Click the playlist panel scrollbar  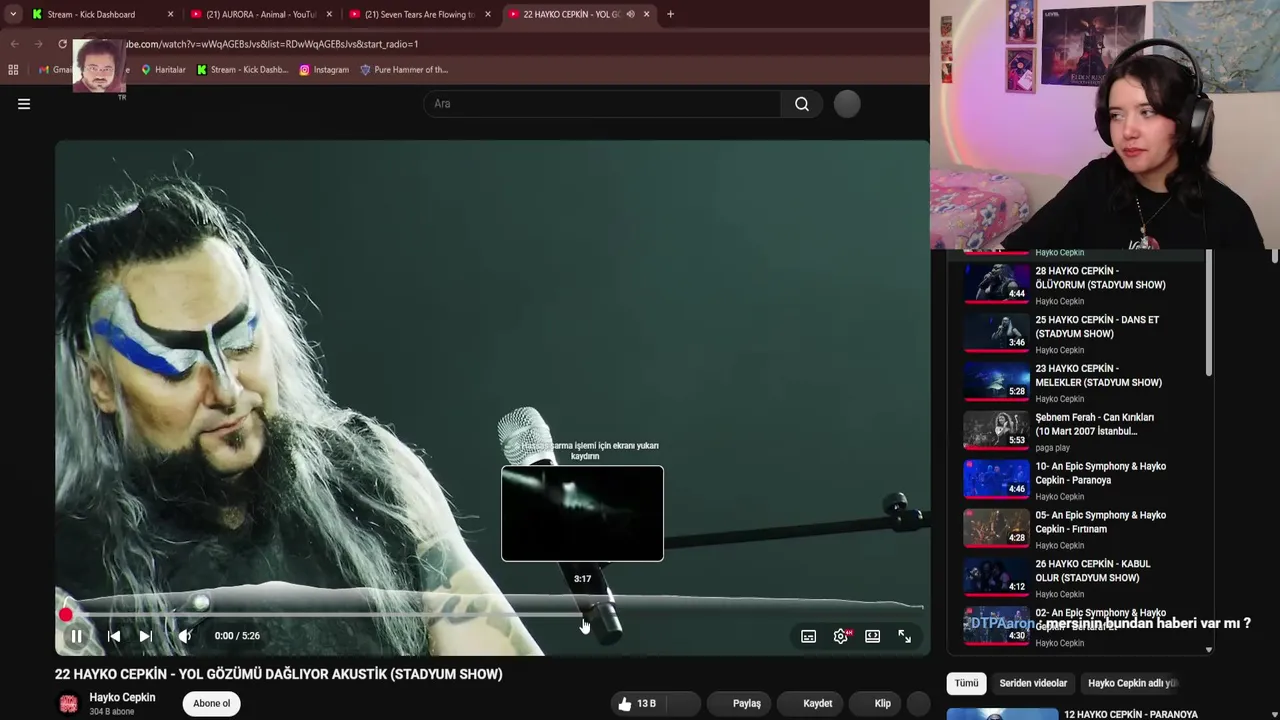[x=1209, y=313]
